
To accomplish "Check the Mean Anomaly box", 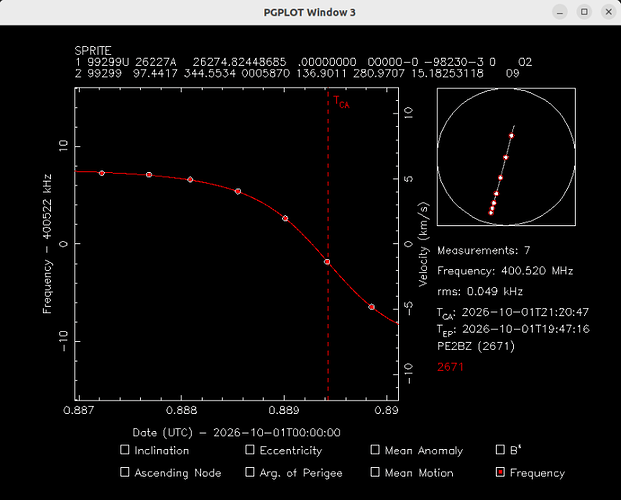I will tap(375, 450).
